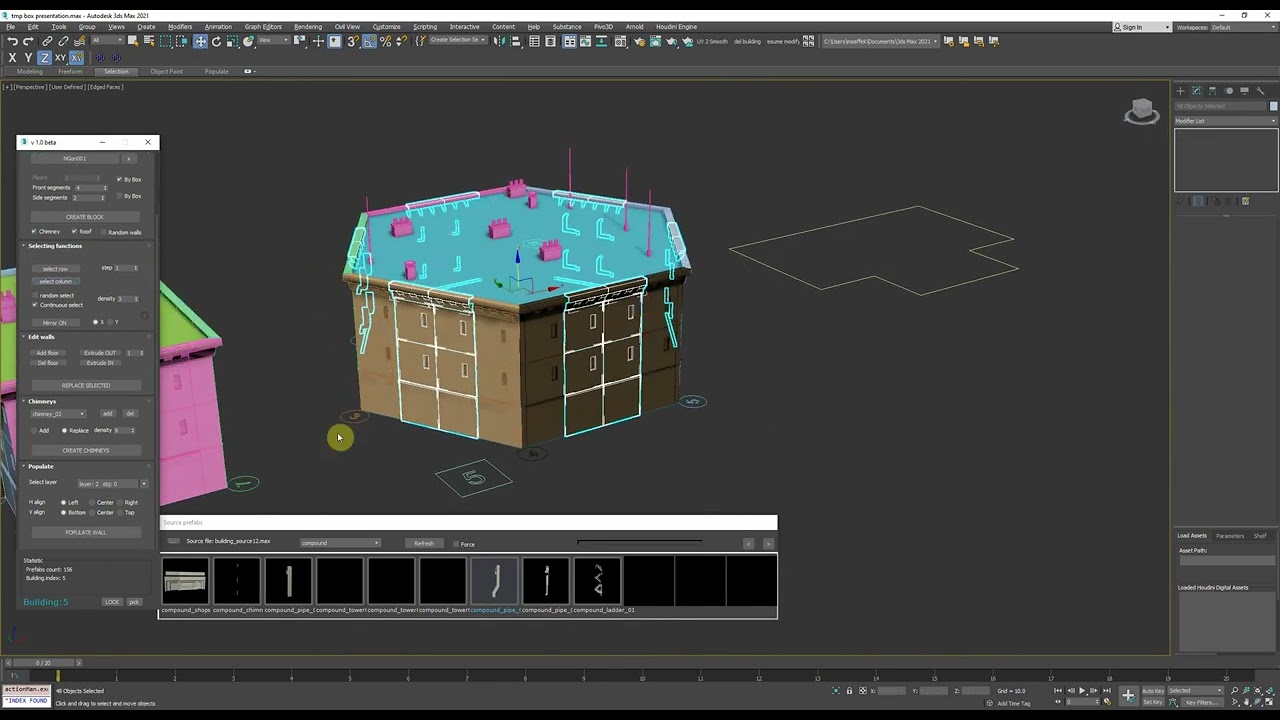Select the compound_ladder_01 prefab thumbnail
This screenshot has height=720, width=1280.
point(598,581)
